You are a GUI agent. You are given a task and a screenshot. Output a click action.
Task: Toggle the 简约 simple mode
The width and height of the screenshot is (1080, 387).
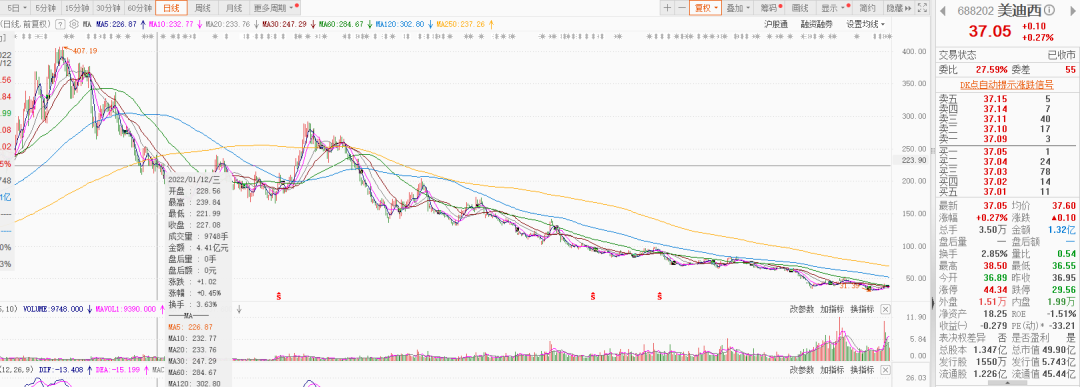click(x=868, y=8)
